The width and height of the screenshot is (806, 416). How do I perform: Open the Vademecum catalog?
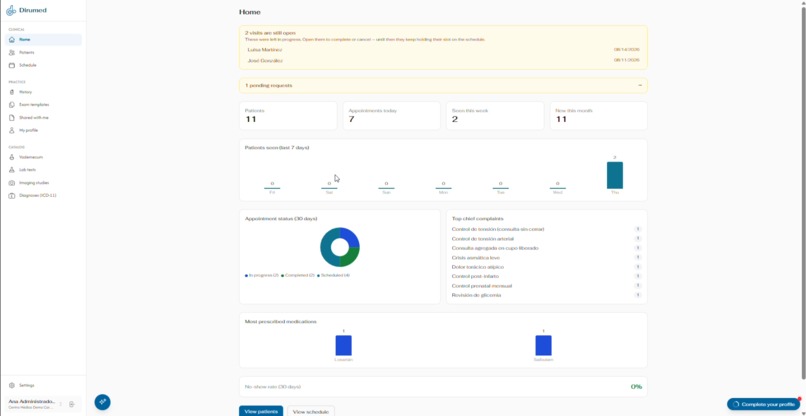(x=43, y=157)
